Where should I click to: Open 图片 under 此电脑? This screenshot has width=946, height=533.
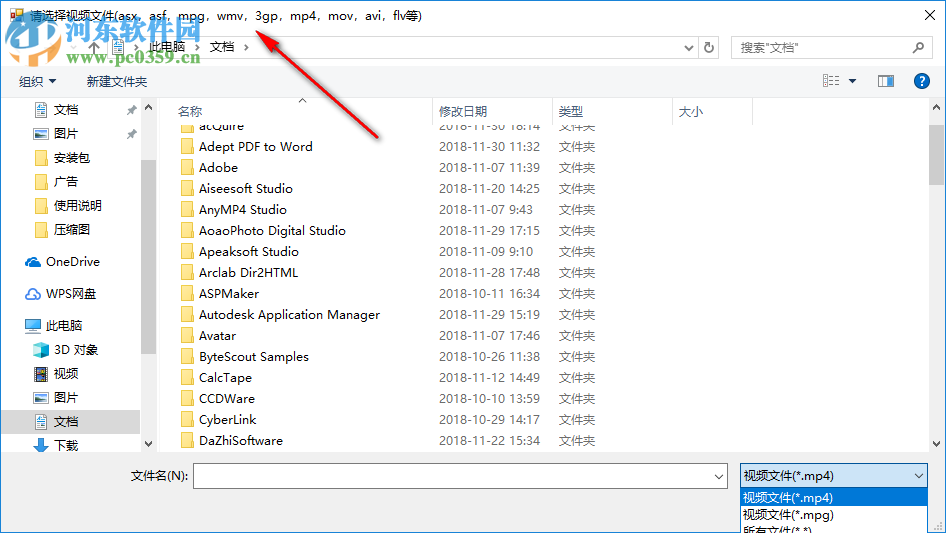56,398
